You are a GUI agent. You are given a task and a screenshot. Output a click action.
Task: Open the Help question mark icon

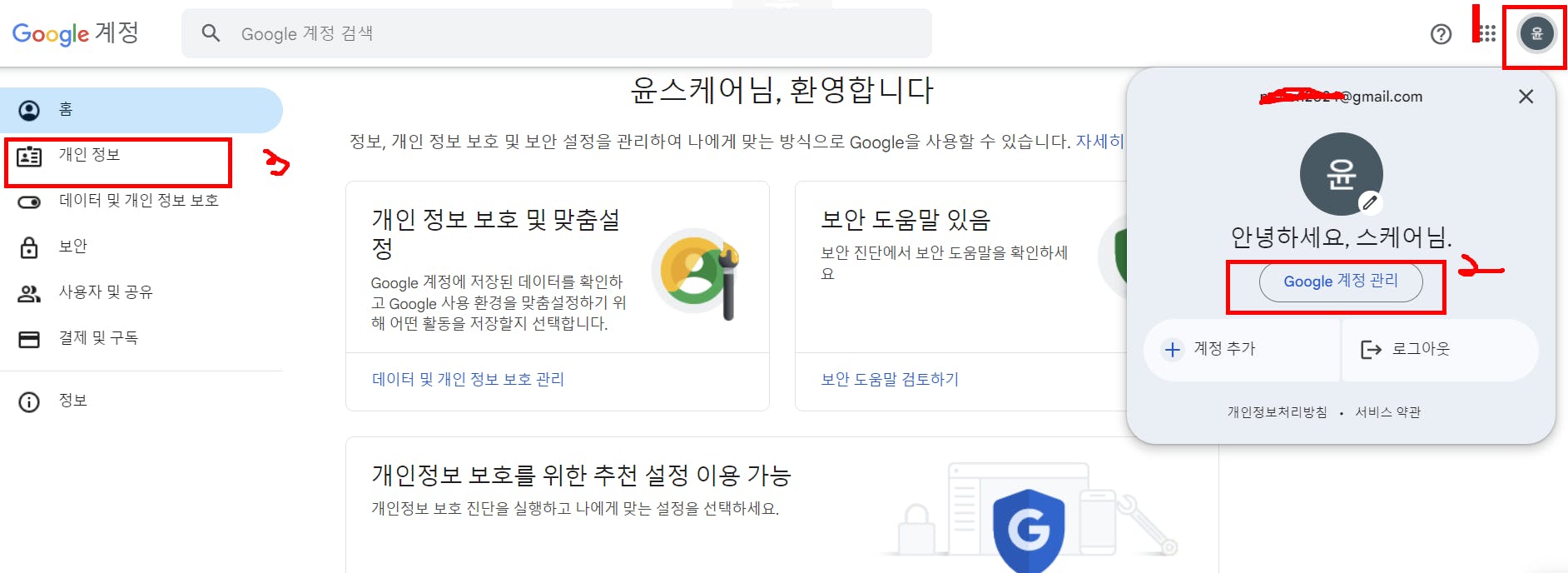pyautogui.click(x=1441, y=34)
